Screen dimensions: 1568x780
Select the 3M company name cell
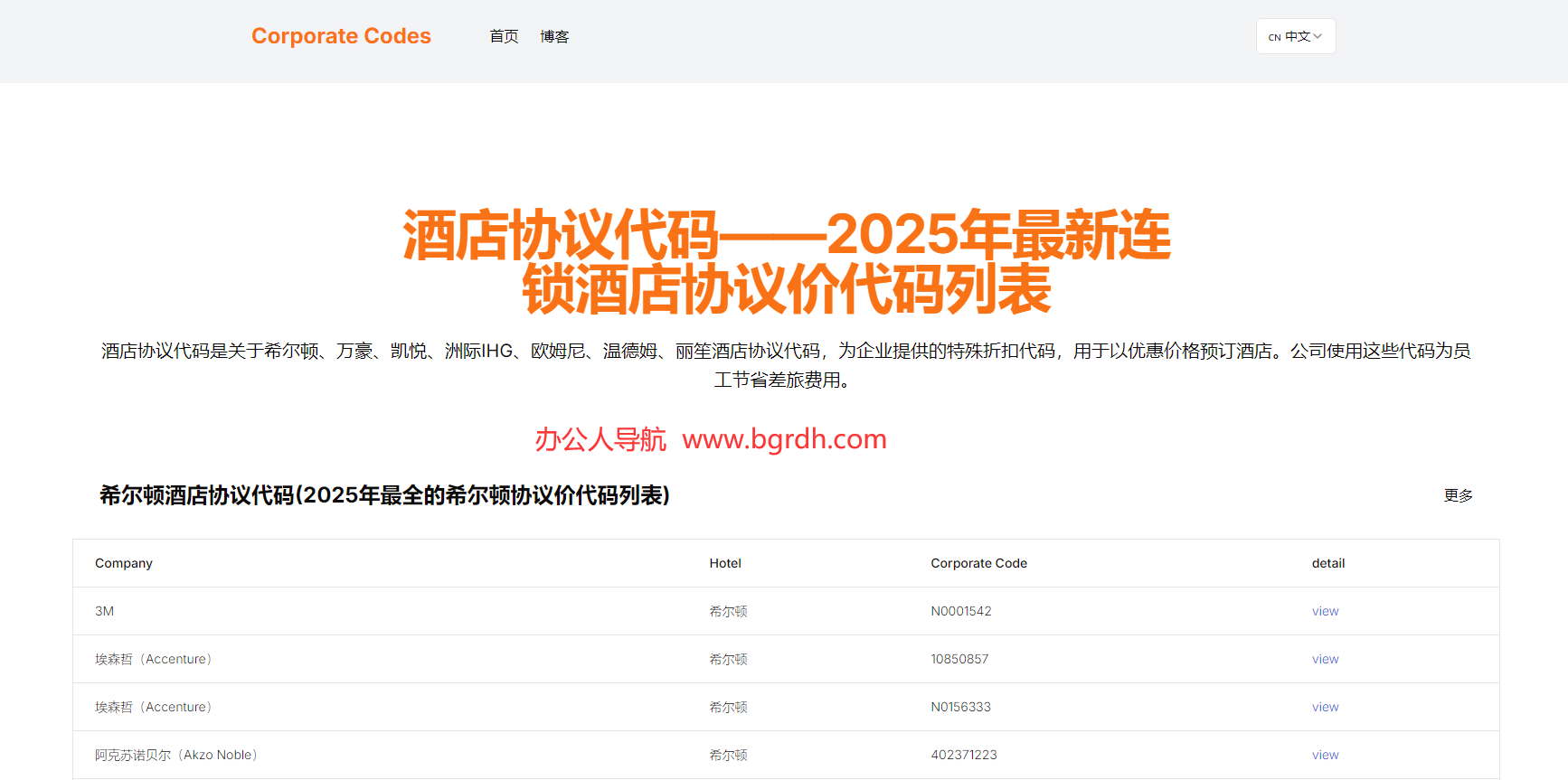pyautogui.click(x=105, y=611)
